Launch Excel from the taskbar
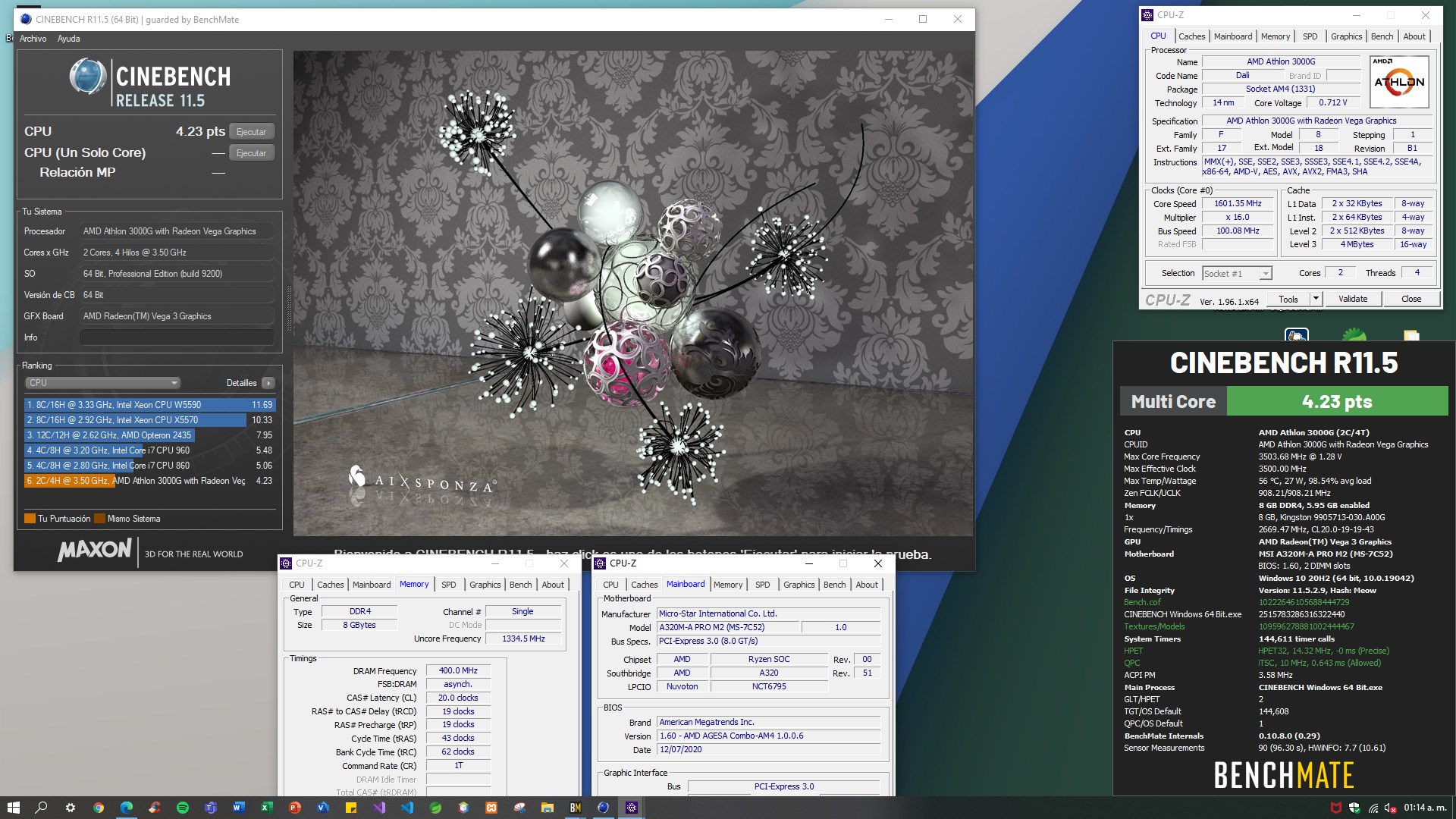The width and height of the screenshot is (1456, 819). click(x=266, y=808)
